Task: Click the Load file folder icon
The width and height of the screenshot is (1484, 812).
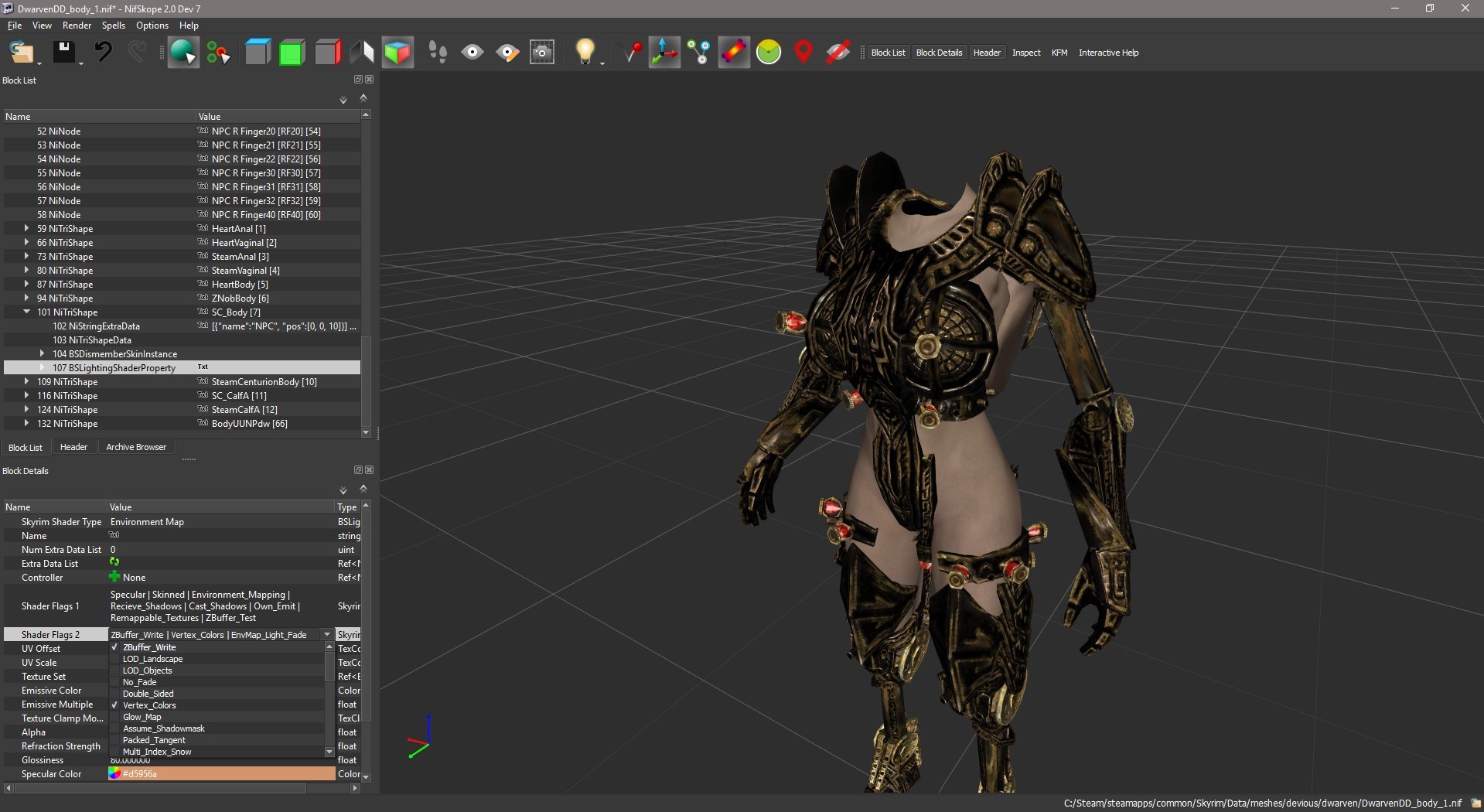Action: tap(22, 53)
